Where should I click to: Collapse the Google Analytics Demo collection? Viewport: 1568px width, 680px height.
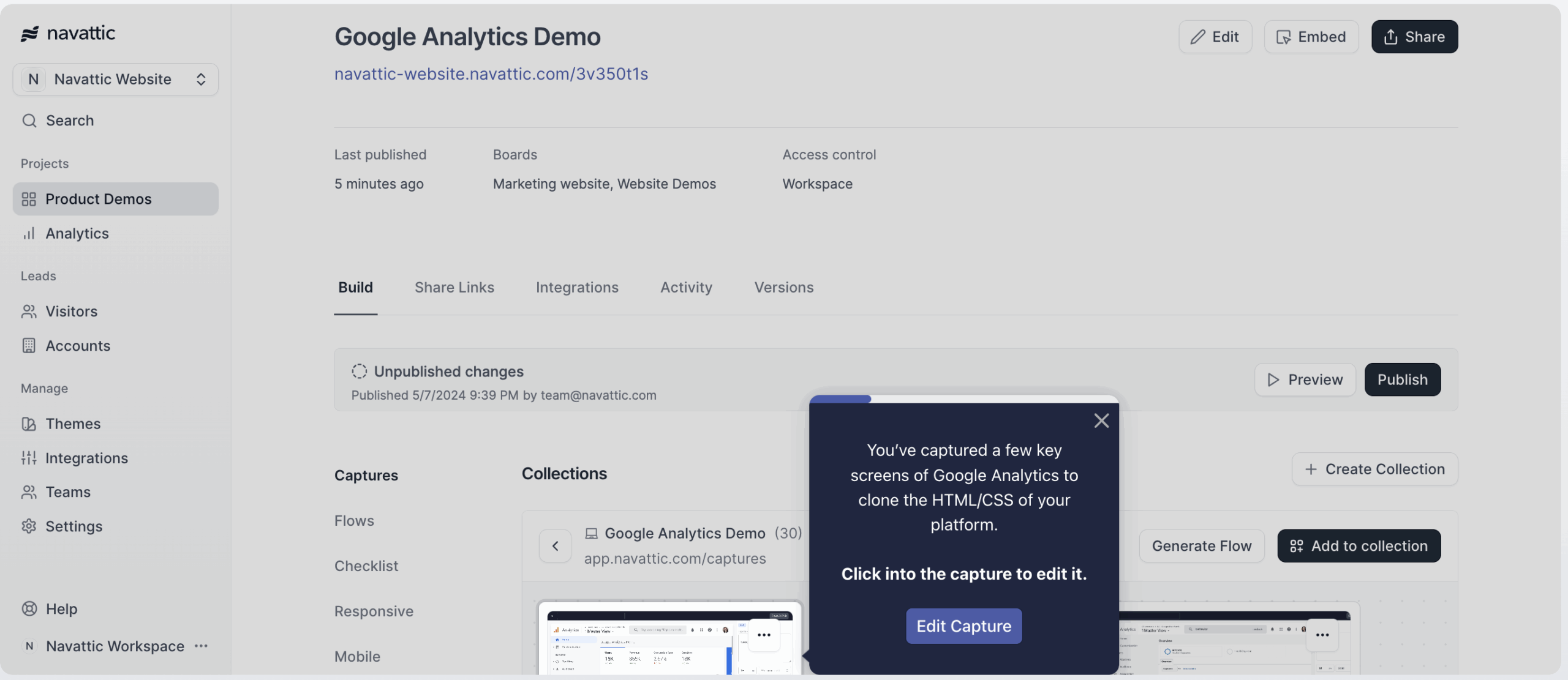coord(555,545)
